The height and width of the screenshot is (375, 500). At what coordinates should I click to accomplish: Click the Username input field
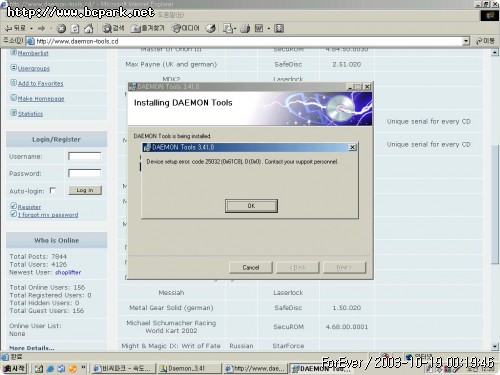[84, 156]
